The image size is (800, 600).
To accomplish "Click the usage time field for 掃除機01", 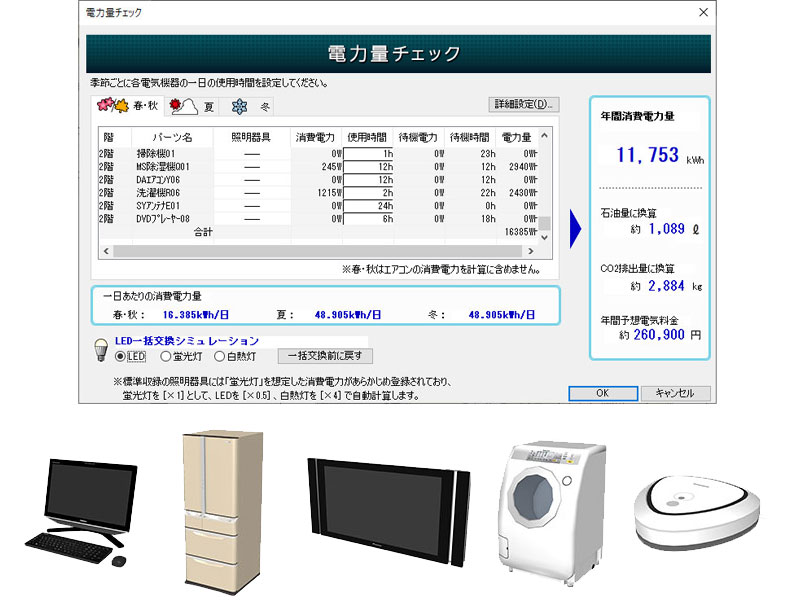I will coord(370,151).
